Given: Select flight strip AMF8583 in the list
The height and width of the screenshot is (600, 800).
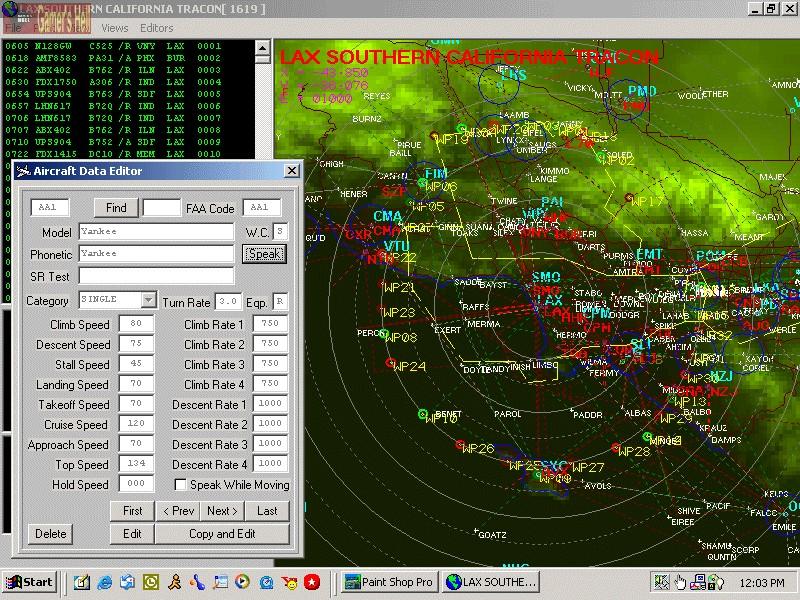Looking at the screenshot, I should (x=113, y=58).
